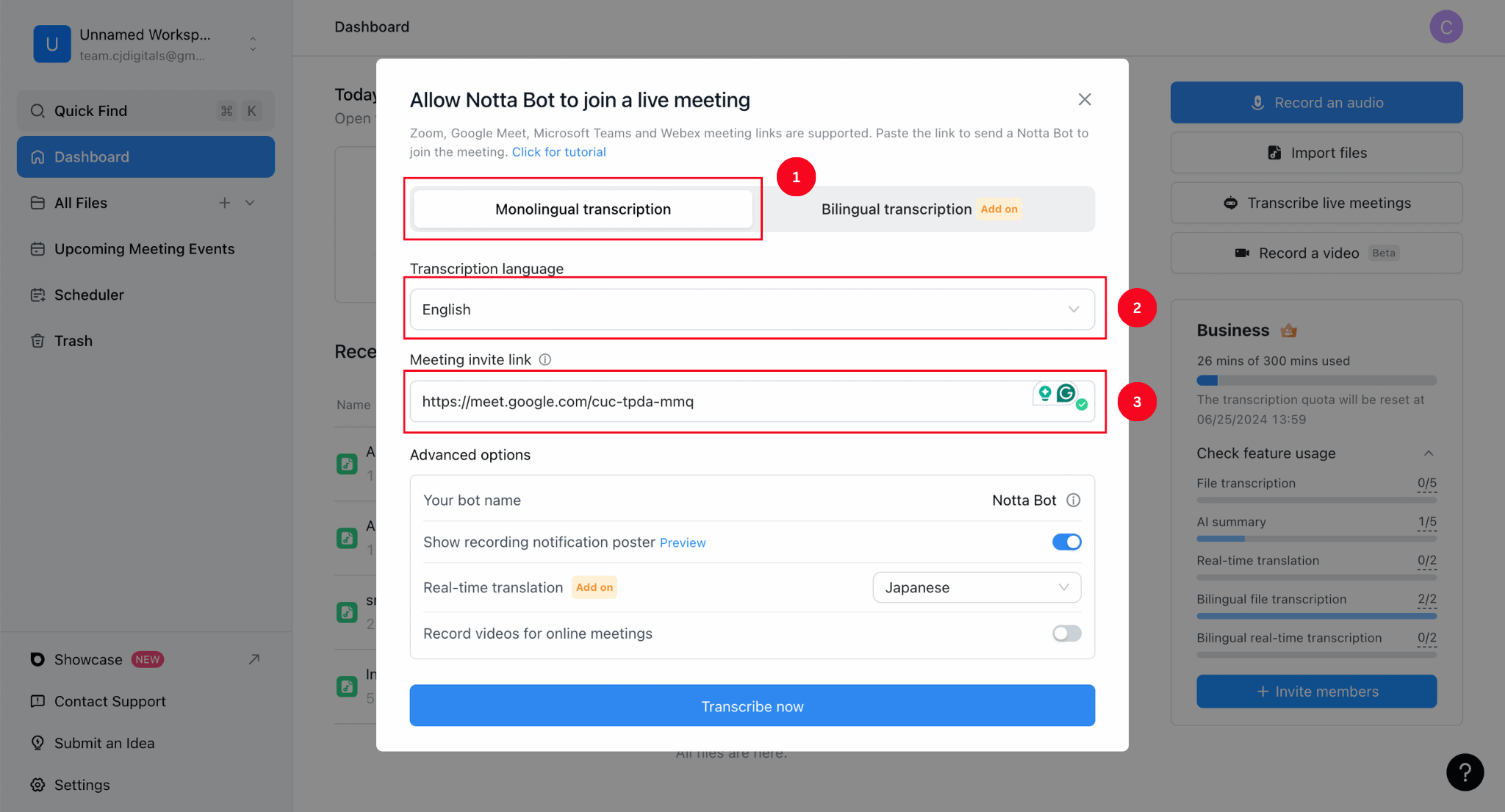Click the meeting invite link input field
The image size is (1505, 812).
(753, 401)
